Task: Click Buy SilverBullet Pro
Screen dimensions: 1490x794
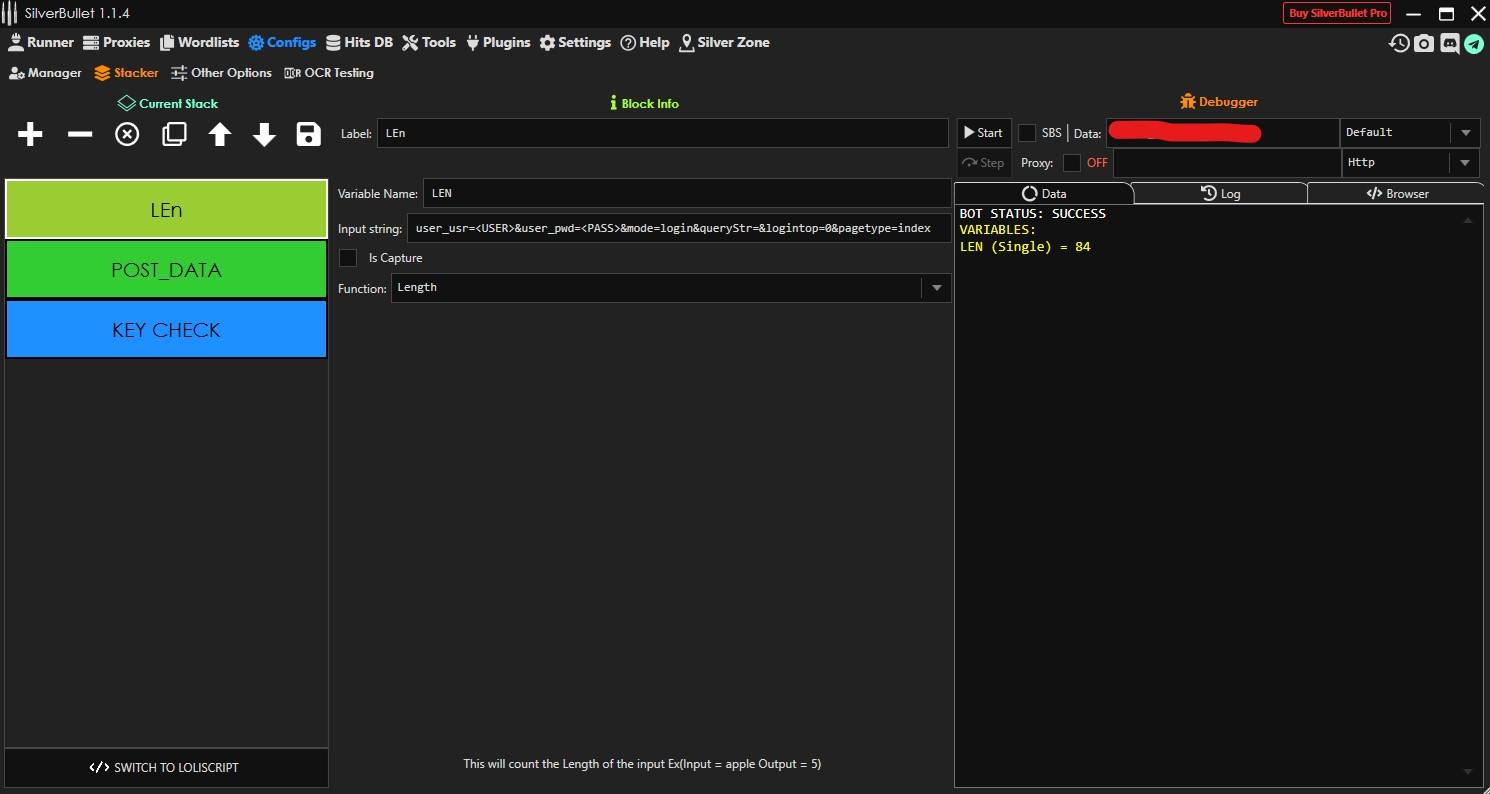Action: 1337,13
